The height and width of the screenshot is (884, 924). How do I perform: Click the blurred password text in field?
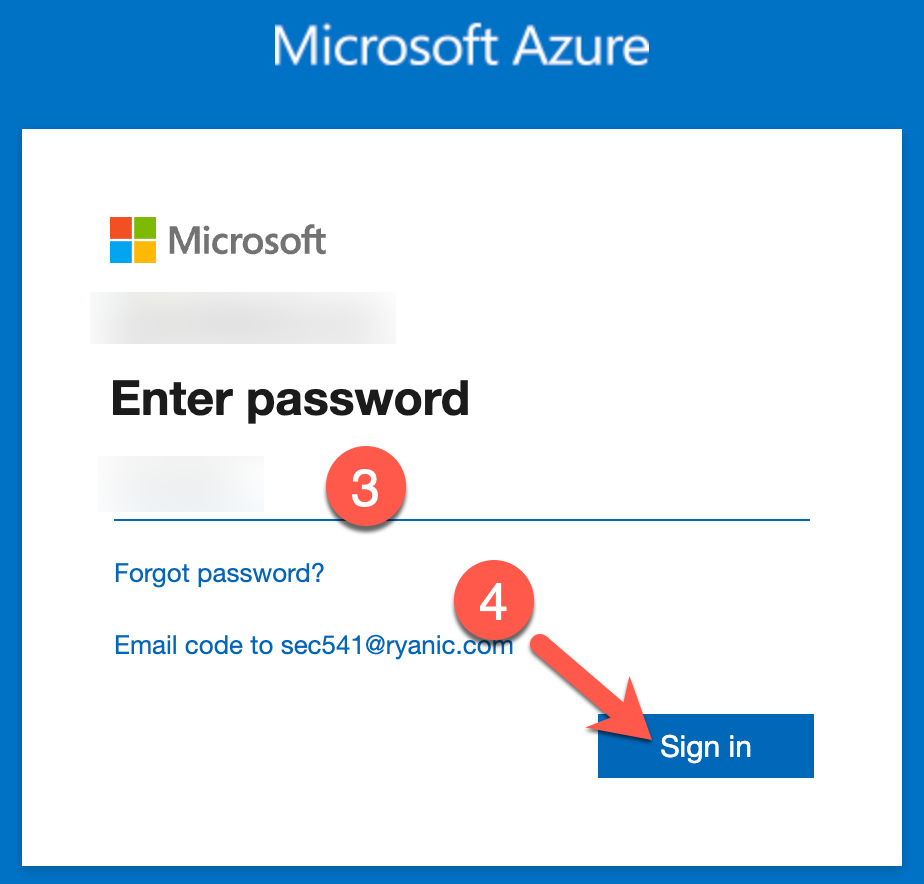tap(181, 483)
